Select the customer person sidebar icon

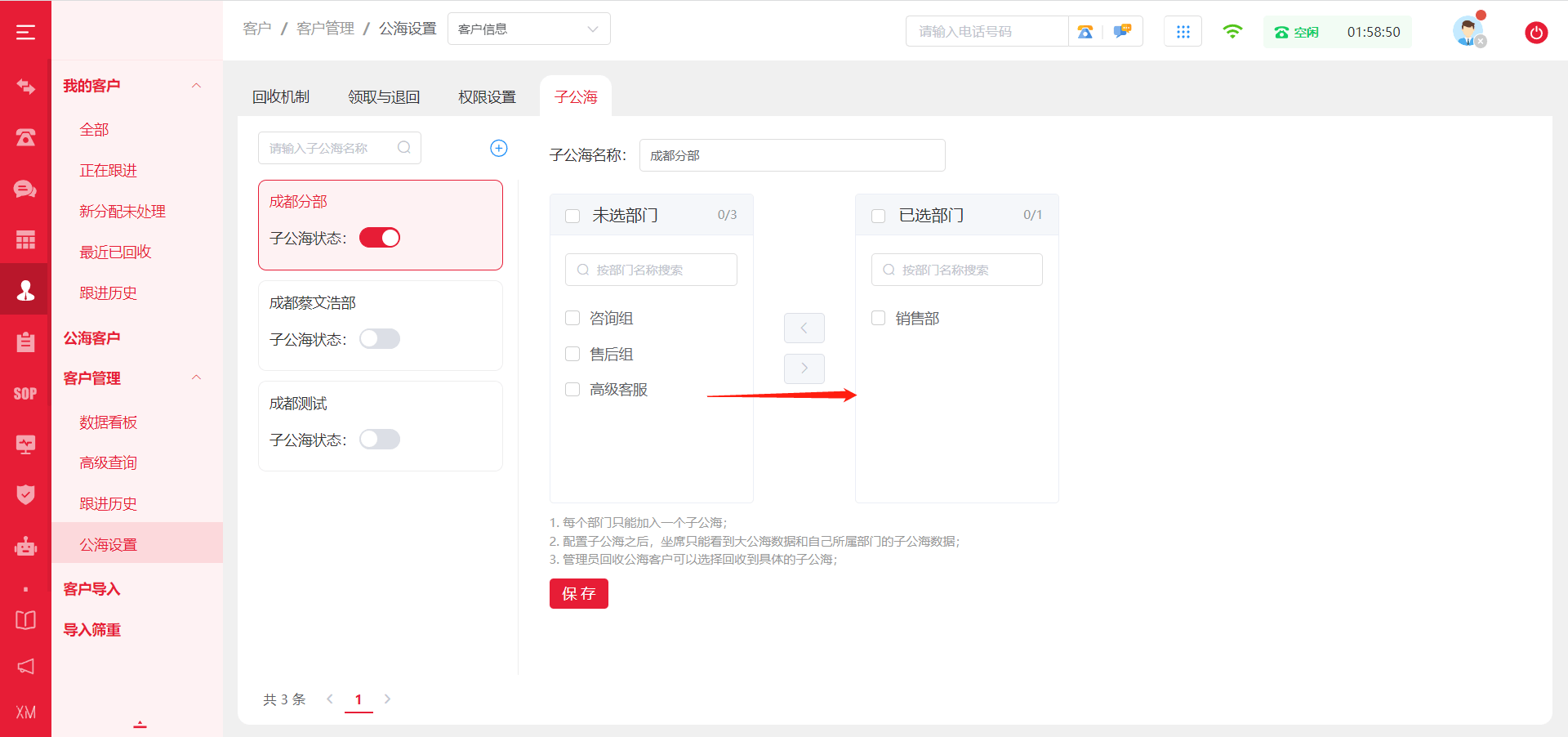click(x=25, y=290)
